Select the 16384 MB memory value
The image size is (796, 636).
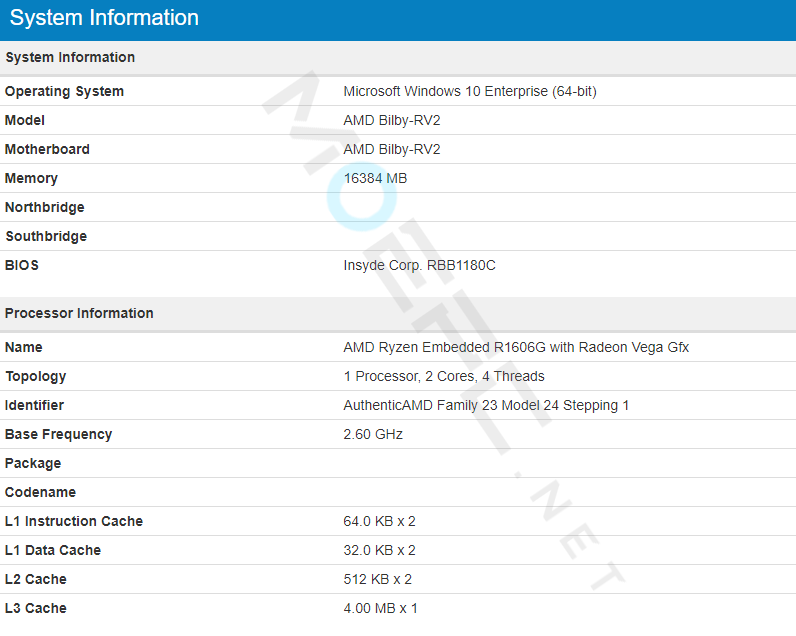(x=375, y=178)
